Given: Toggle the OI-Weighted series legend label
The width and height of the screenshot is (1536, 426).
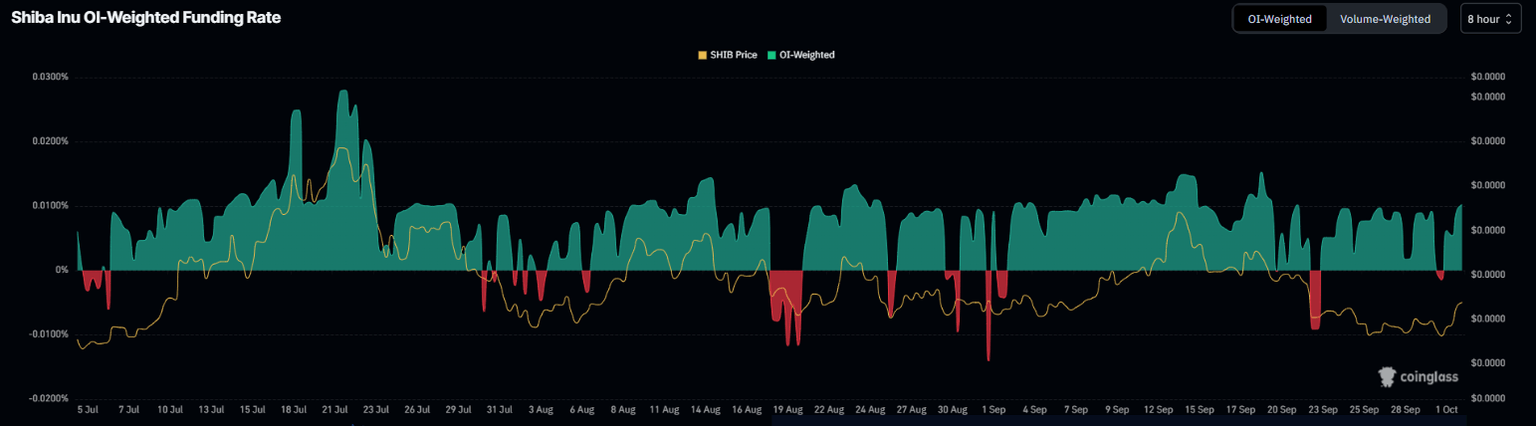Looking at the screenshot, I should pyautogui.click(x=806, y=55).
